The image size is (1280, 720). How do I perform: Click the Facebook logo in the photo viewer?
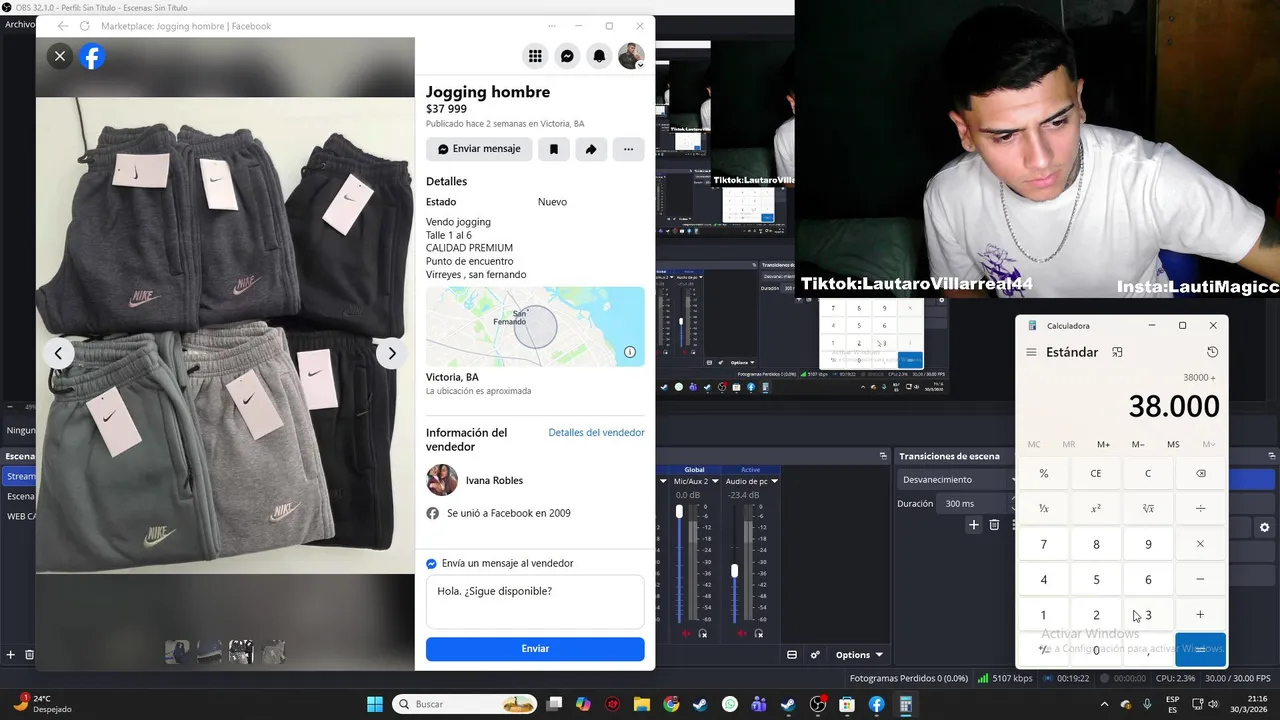[x=92, y=57]
